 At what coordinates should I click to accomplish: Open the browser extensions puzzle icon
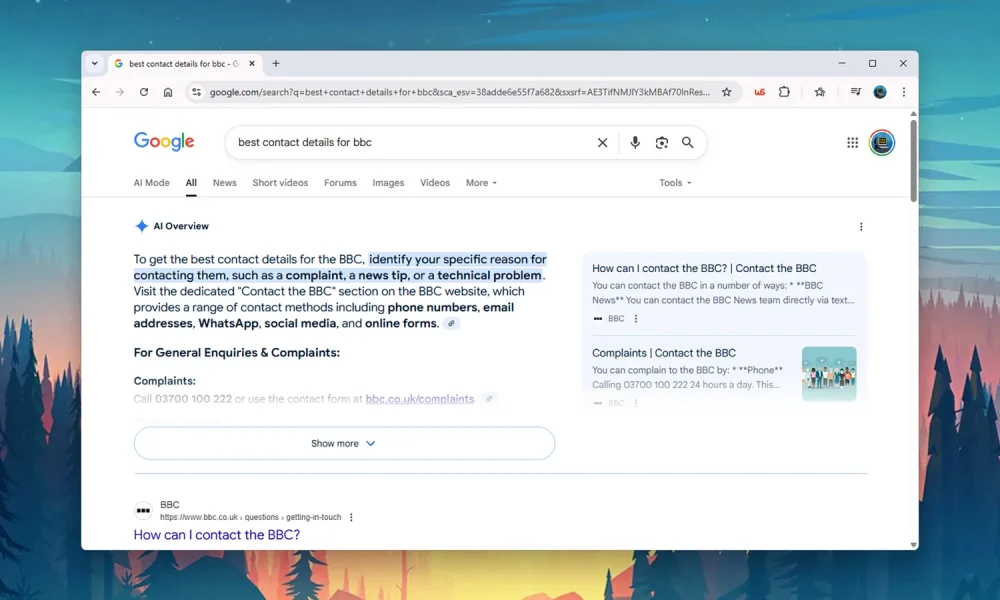pyautogui.click(x=784, y=92)
